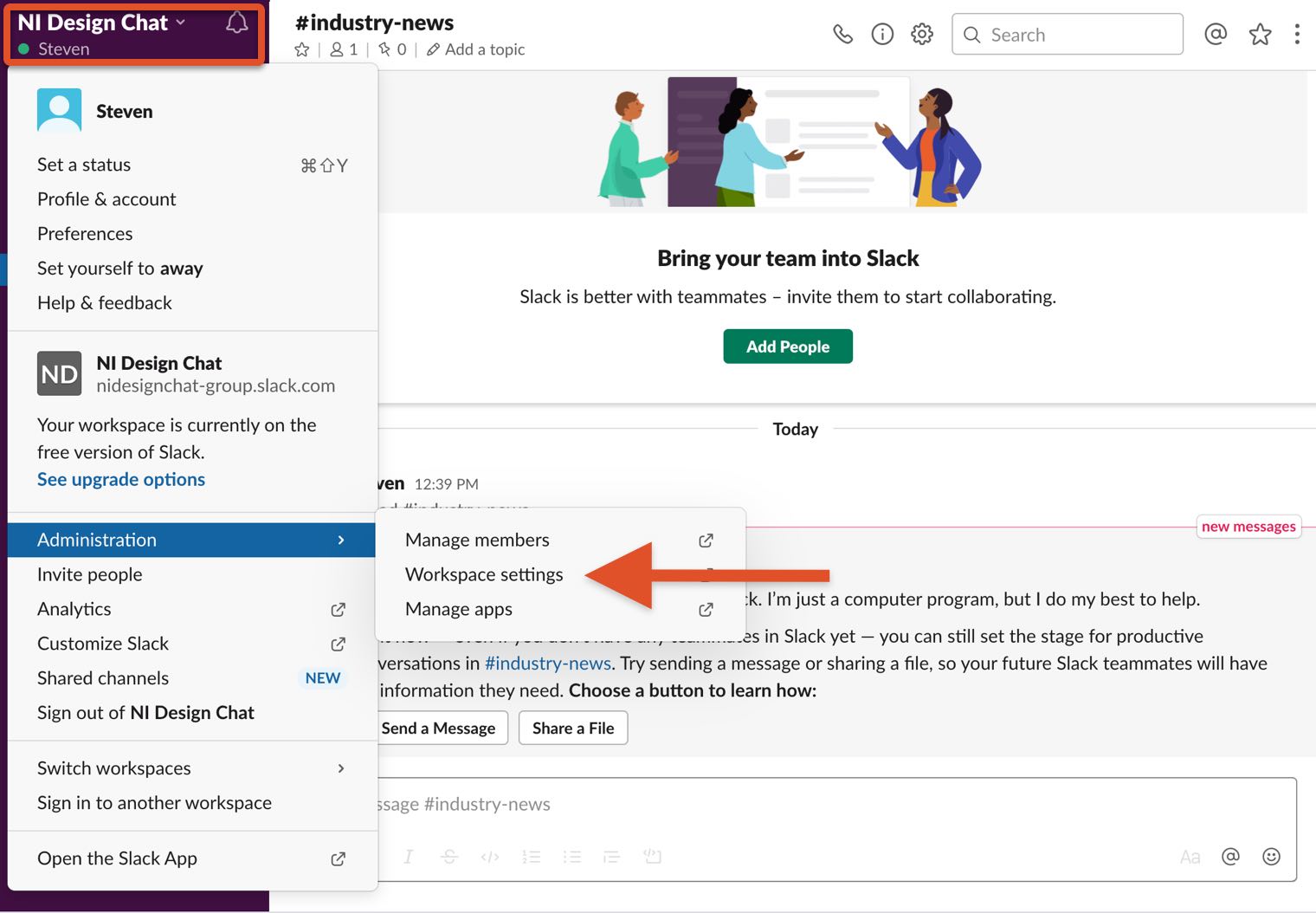Viewport: 1316px width, 913px height.
Task: Apply blockquote formatting
Action: click(x=611, y=857)
